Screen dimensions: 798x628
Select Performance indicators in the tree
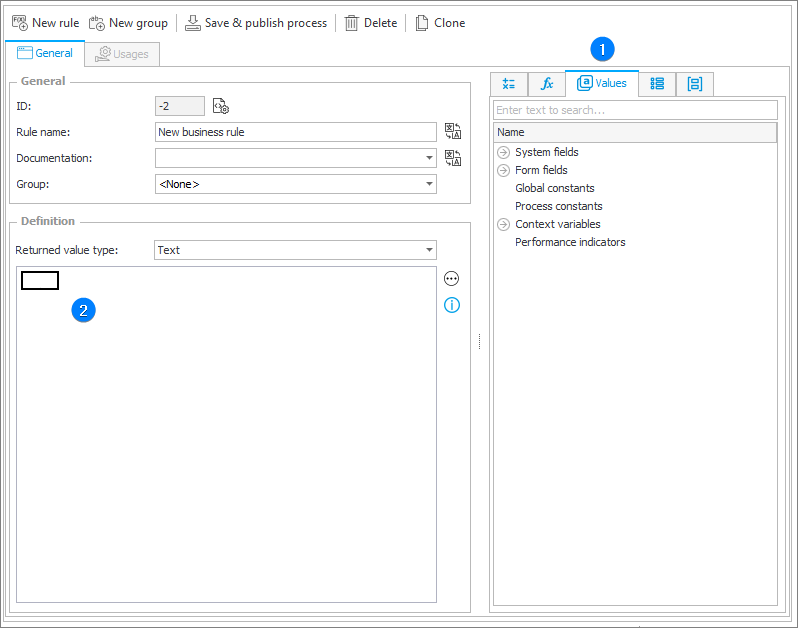570,242
